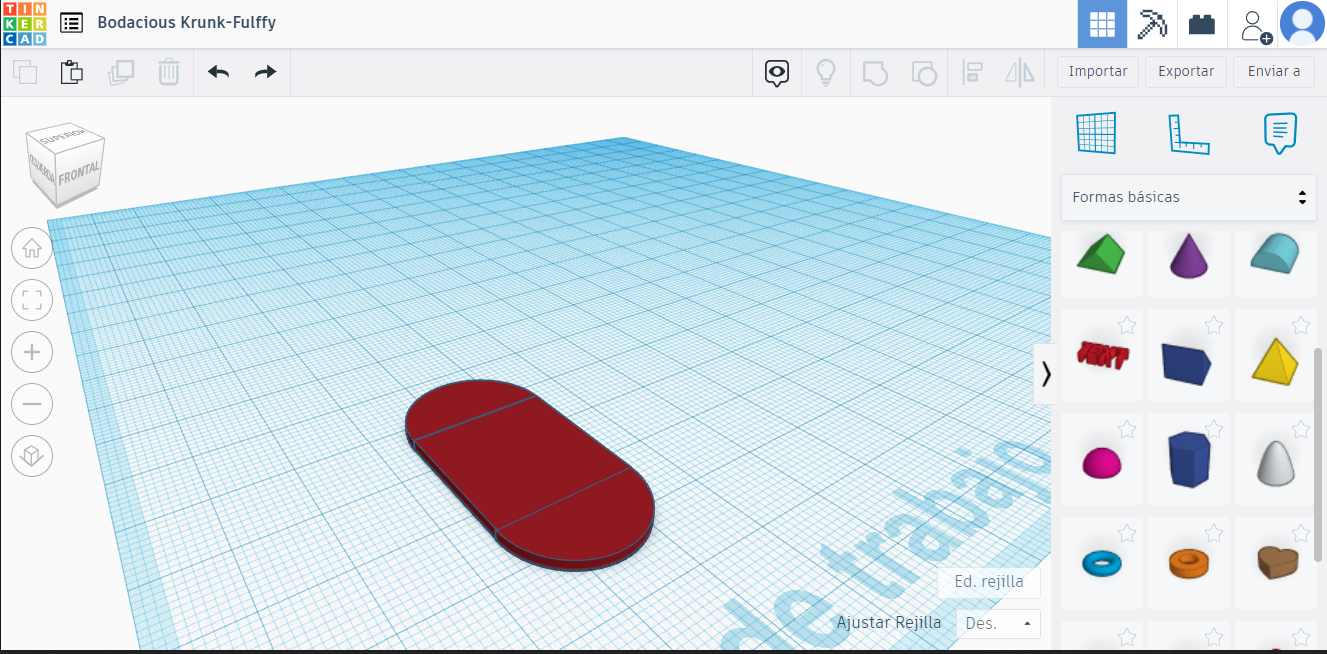
Task: Click the Delete trash can icon
Action: 169,72
